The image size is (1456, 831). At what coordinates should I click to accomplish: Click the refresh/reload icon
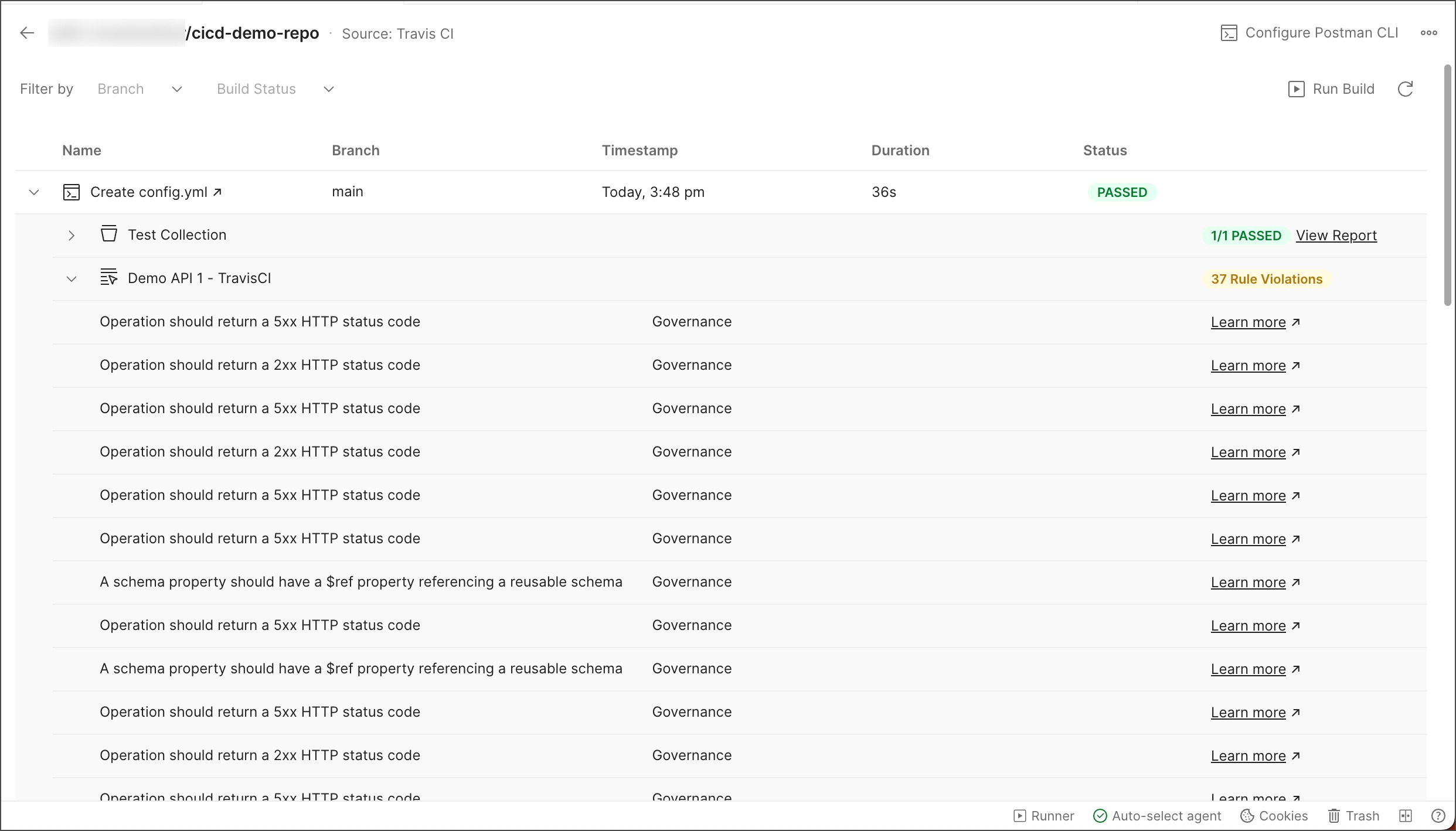1406,89
